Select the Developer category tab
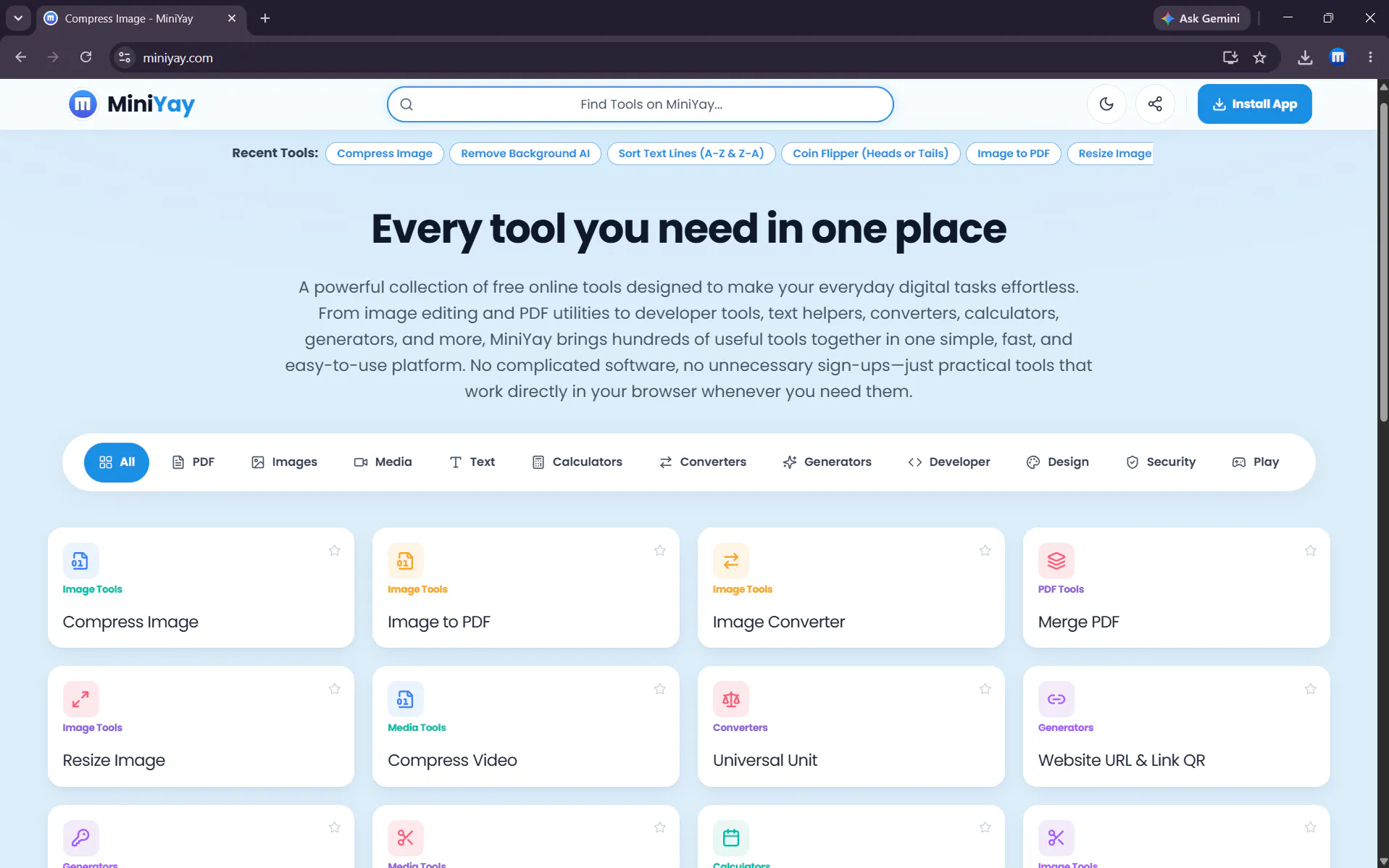 point(948,462)
